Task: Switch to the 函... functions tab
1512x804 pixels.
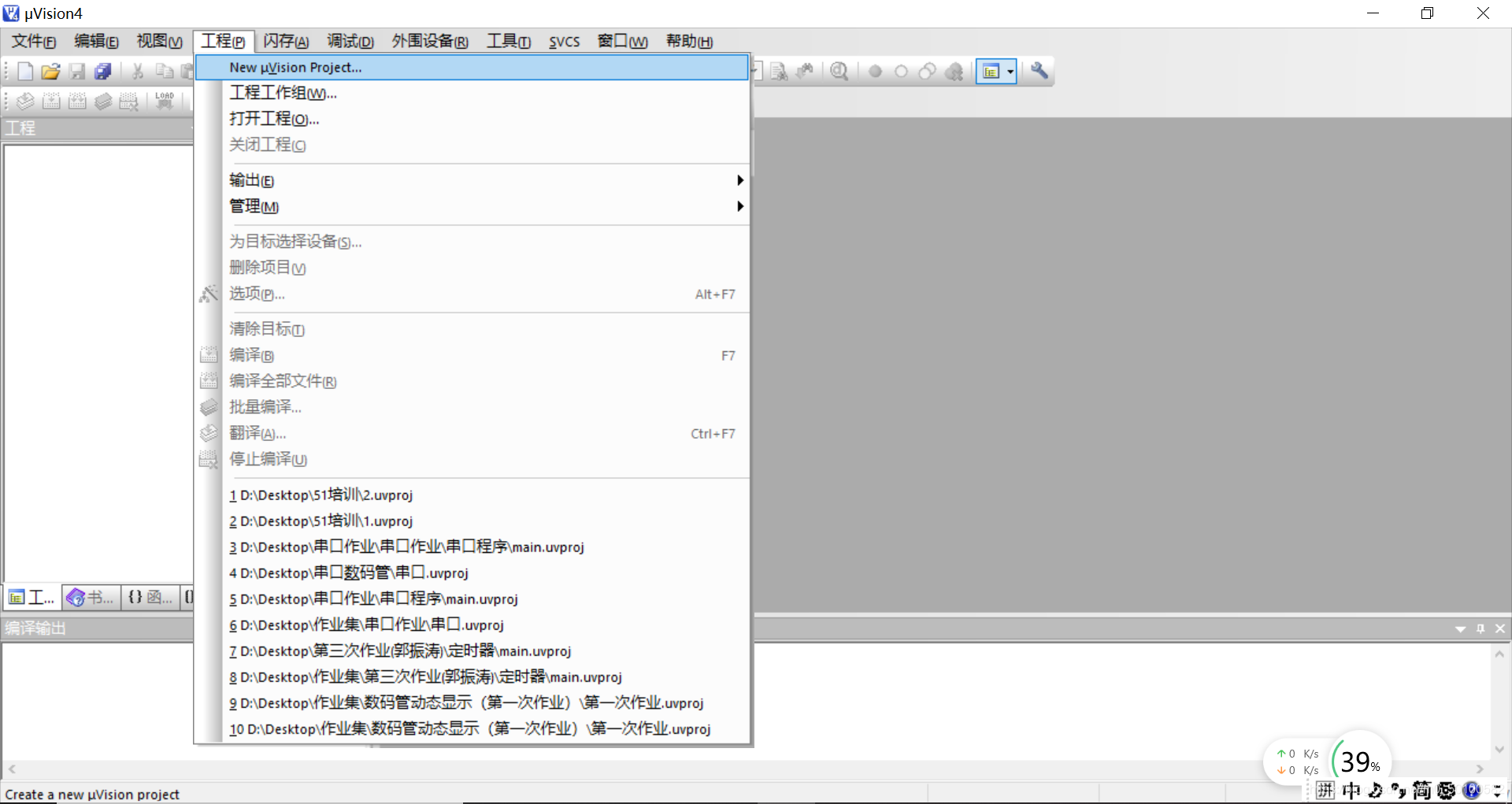Action: (x=150, y=598)
